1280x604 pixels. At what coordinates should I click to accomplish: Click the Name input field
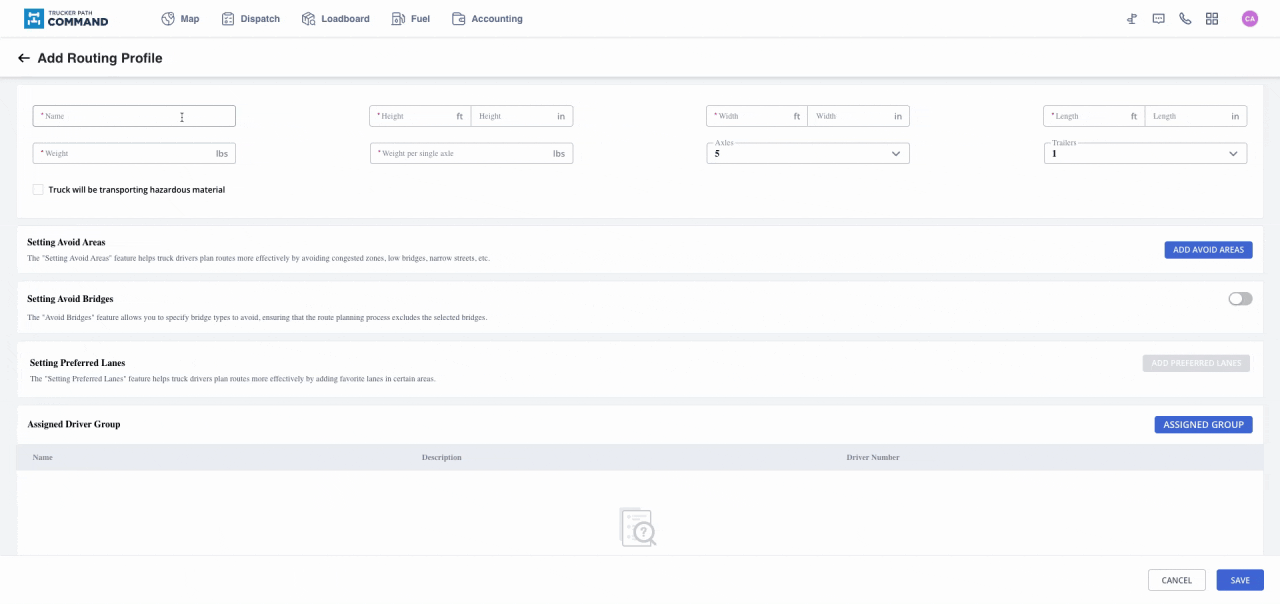coord(134,116)
